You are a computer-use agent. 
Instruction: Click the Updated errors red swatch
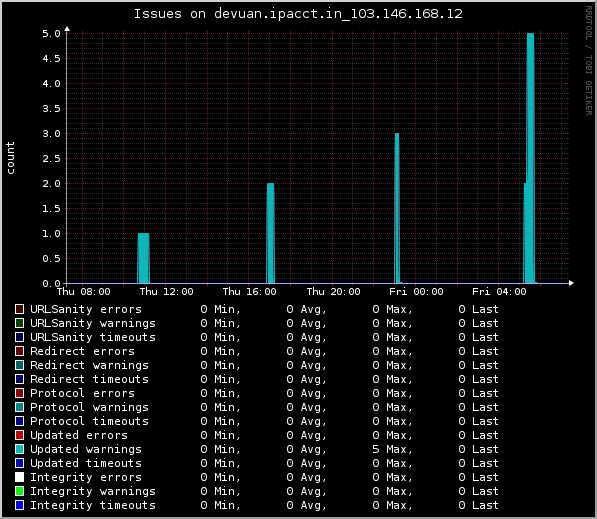(19, 435)
